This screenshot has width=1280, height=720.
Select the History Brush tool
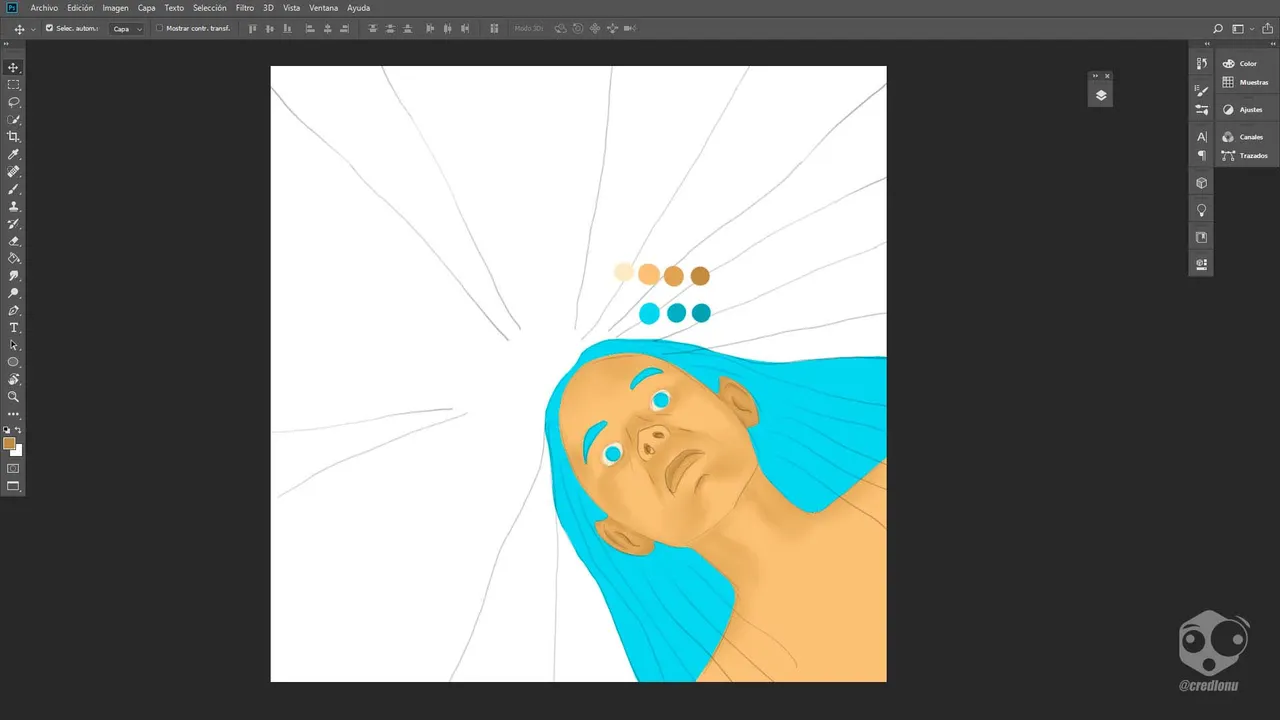click(14, 223)
